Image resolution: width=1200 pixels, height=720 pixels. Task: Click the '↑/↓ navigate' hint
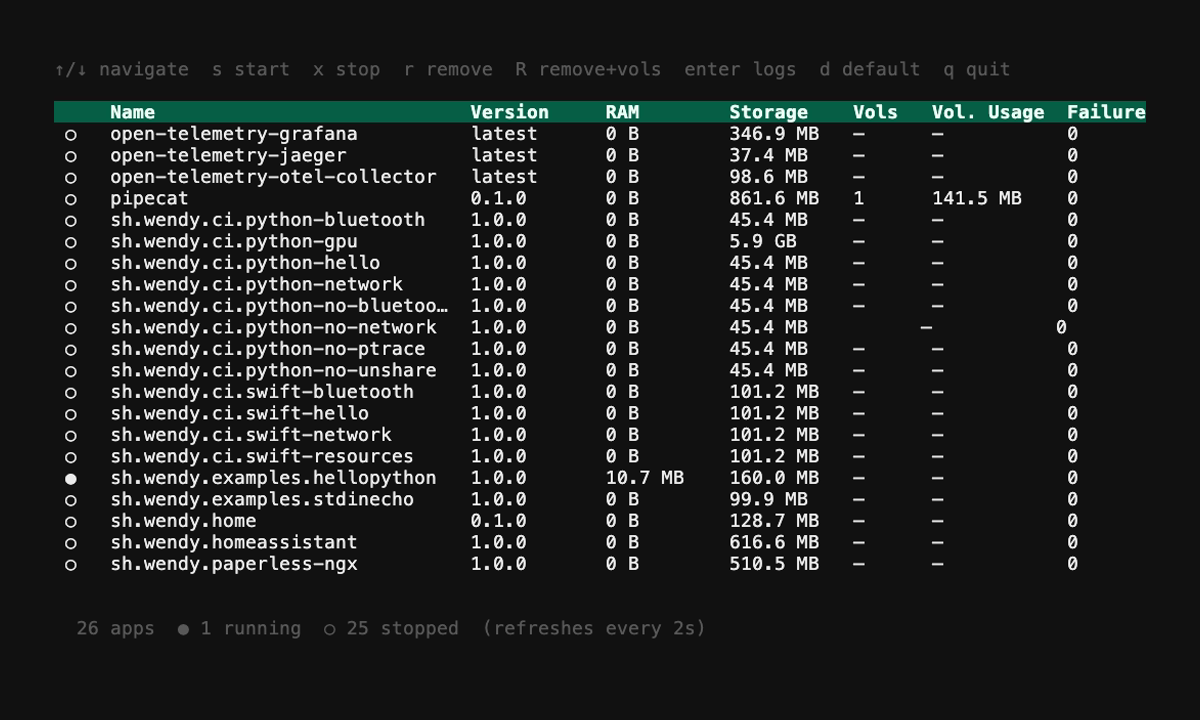(x=121, y=70)
